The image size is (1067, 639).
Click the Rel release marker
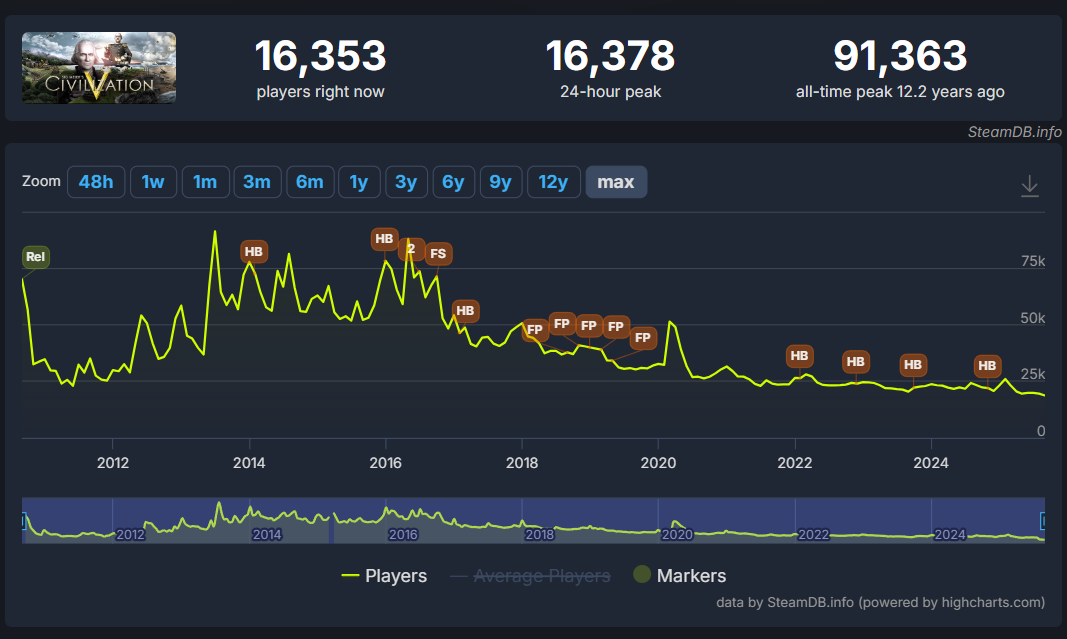35,257
